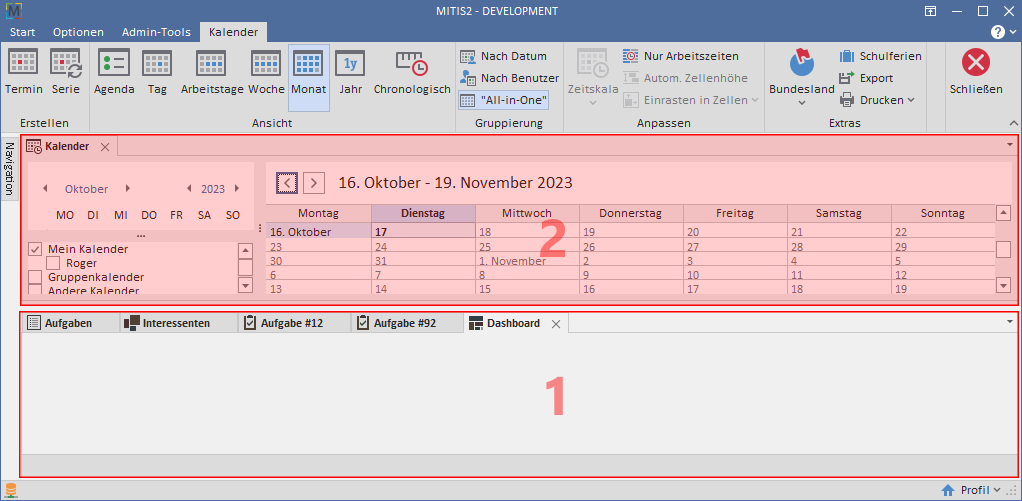Create a Serie recurring appointment
The height and width of the screenshot is (501, 1022).
[66, 72]
